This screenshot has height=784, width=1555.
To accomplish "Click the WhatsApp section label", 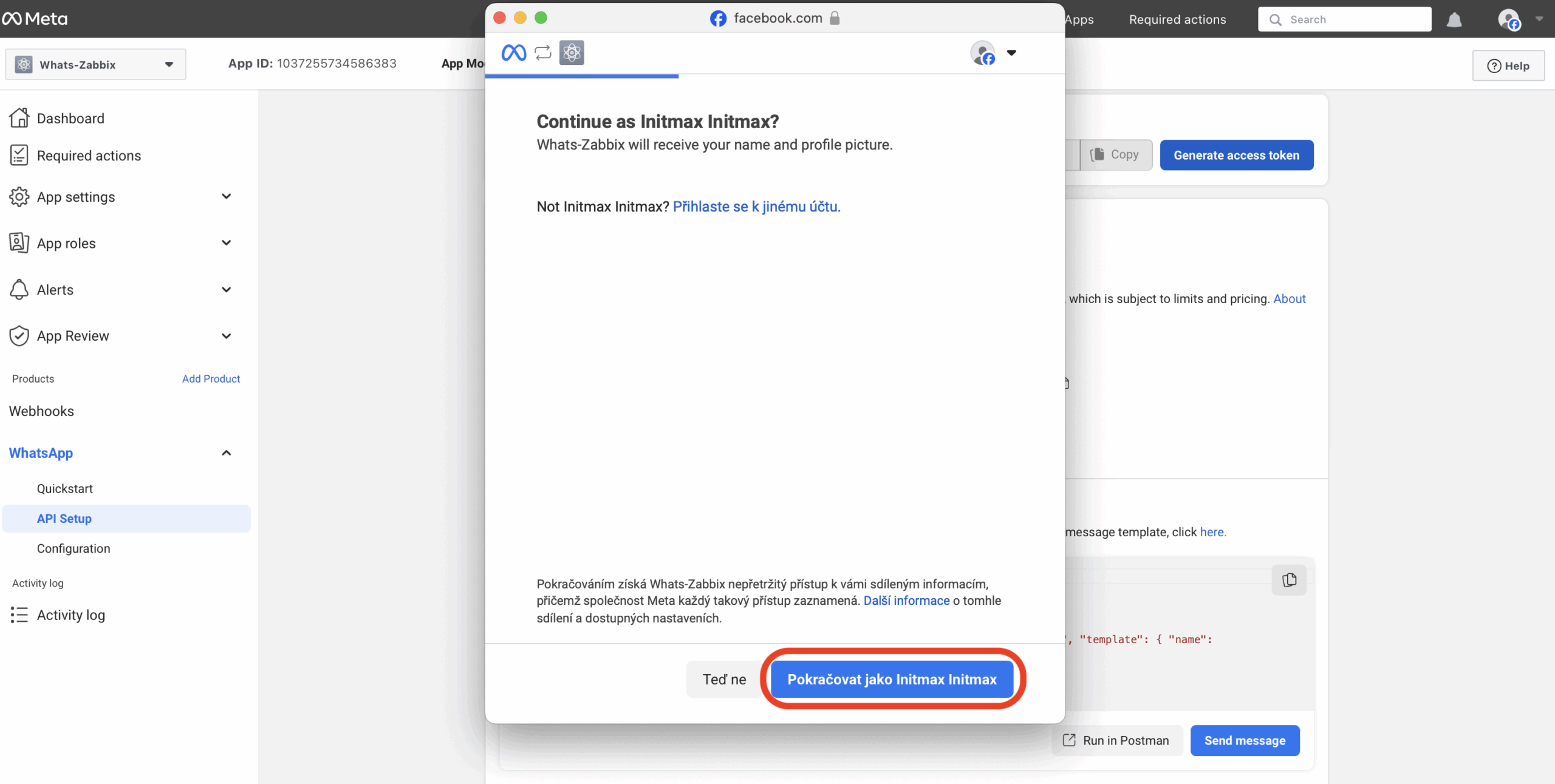I will (41, 453).
